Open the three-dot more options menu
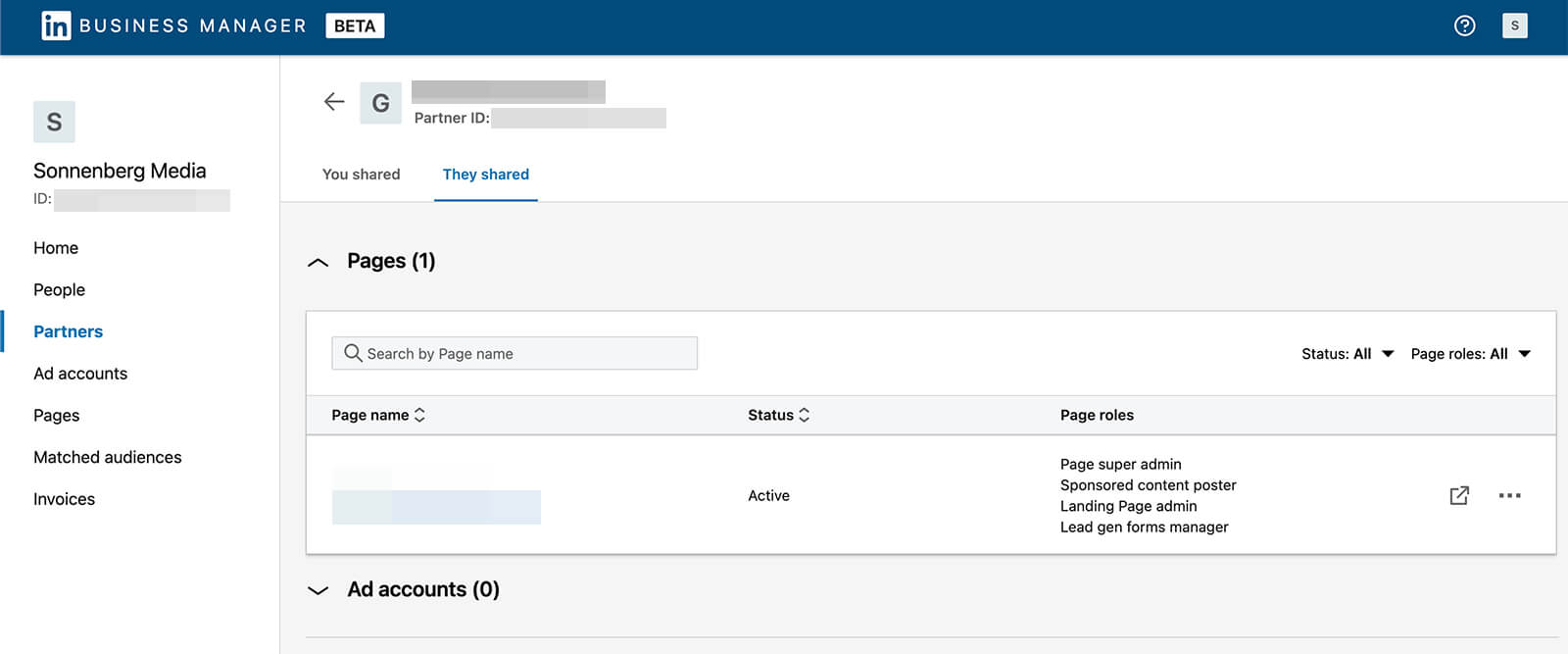The height and width of the screenshot is (654, 1568). pyautogui.click(x=1509, y=495)
